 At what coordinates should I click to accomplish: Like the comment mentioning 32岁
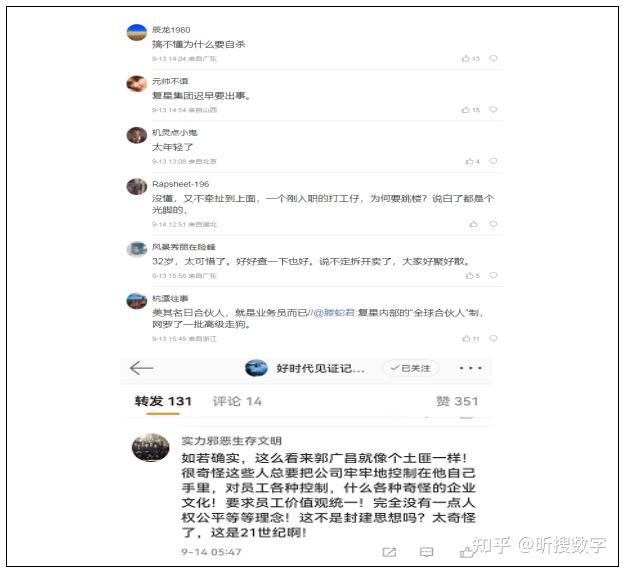pos(472,275)
